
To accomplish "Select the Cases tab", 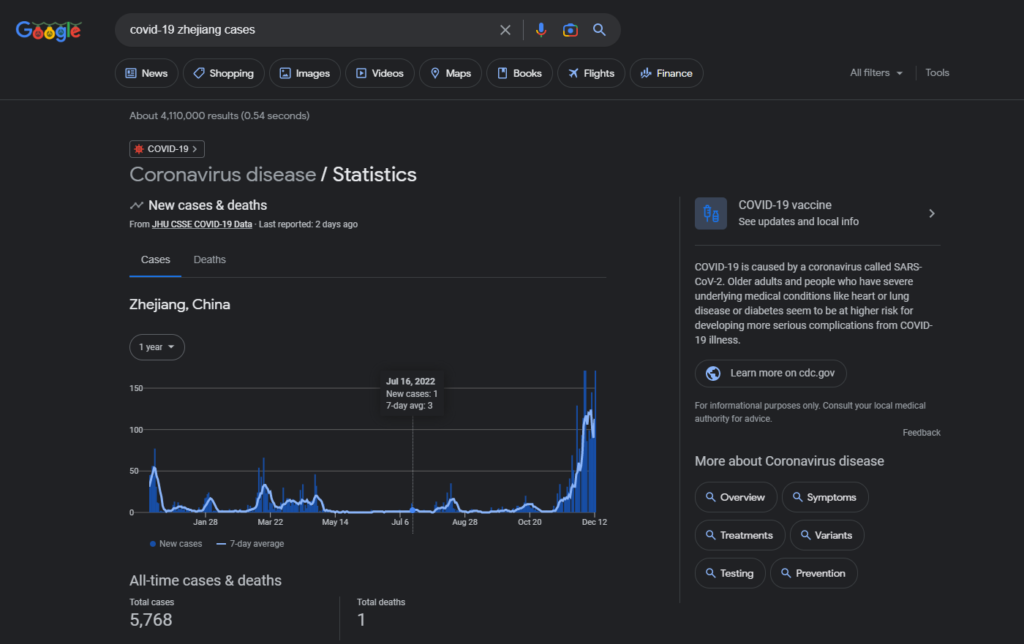I will (155, 259).
